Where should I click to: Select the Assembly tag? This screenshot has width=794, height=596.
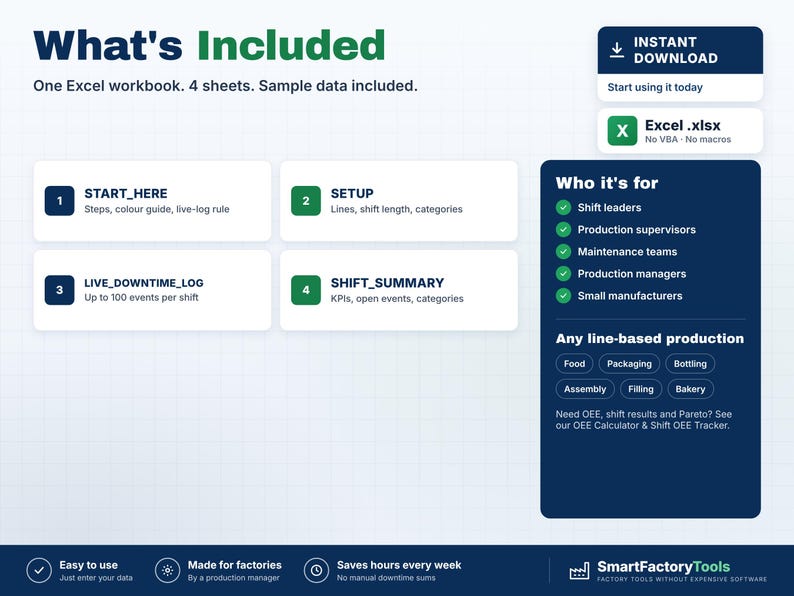tap(585, 389)
